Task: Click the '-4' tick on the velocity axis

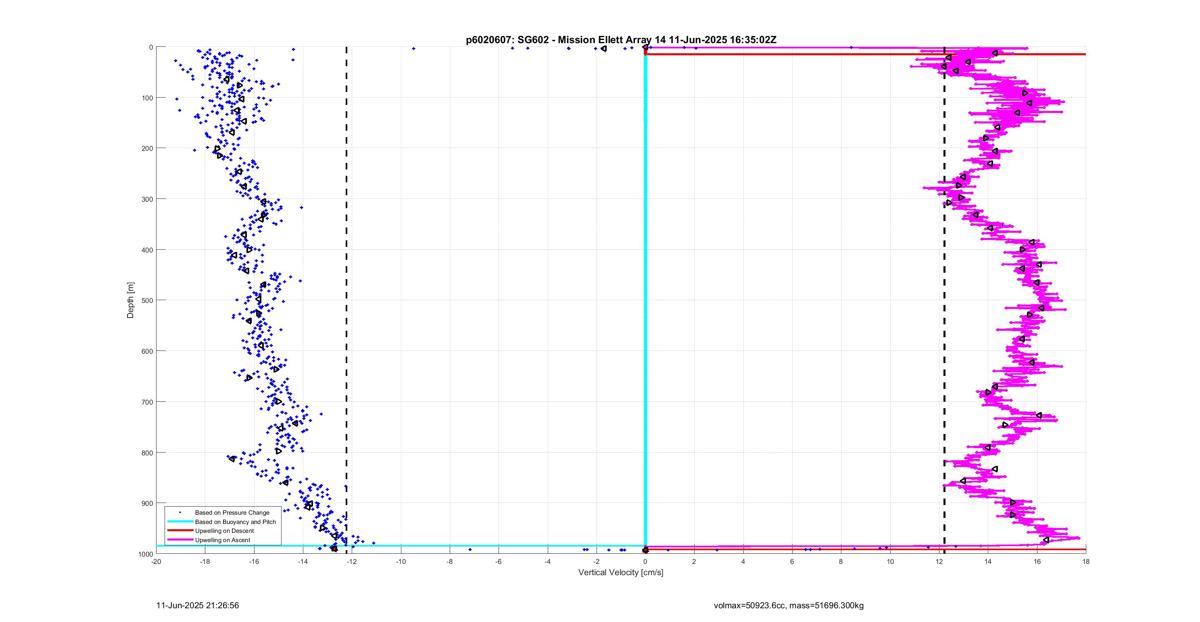Action: 548,561
